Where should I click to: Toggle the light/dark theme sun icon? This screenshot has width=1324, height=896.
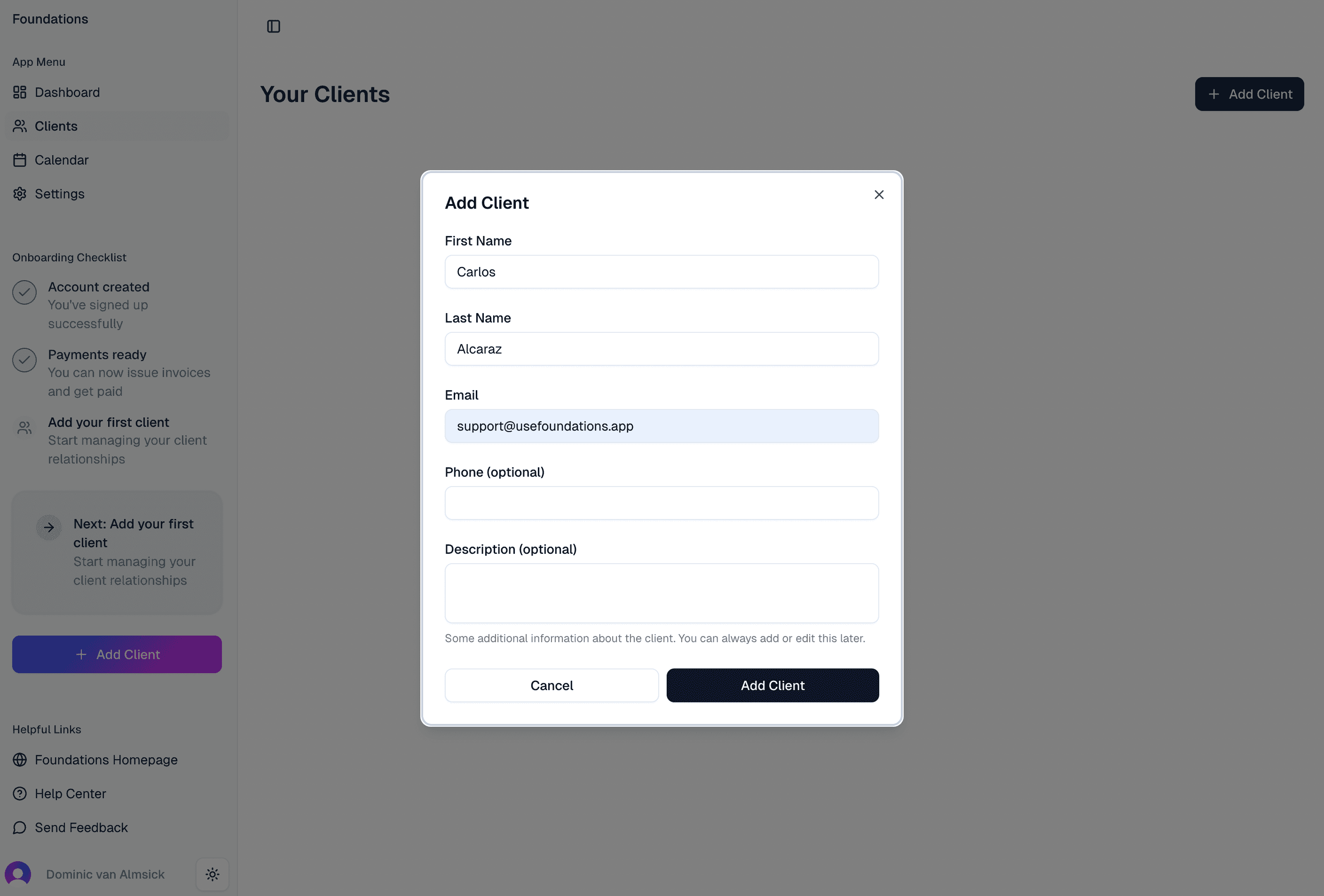pos(212,874)
